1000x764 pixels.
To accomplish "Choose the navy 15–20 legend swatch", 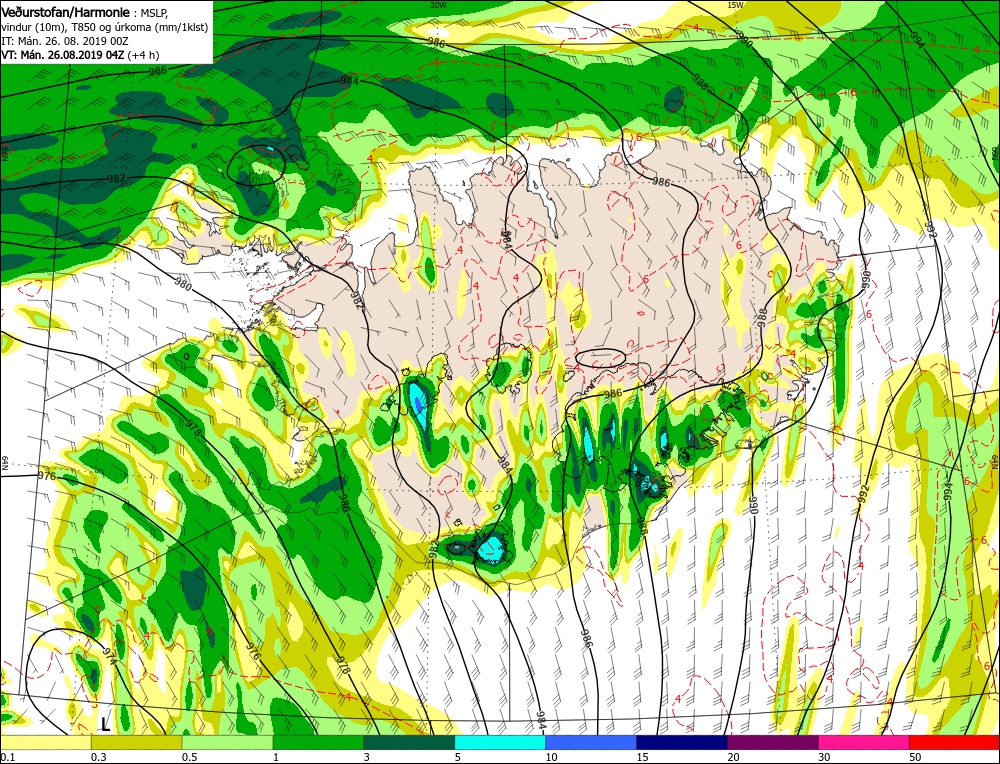I will coord(682,742).
